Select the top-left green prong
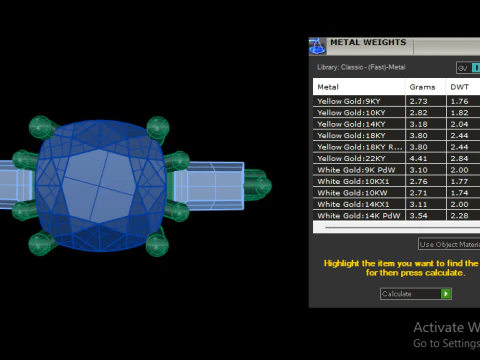The image size is (480, 360). [x=42, y=127]
